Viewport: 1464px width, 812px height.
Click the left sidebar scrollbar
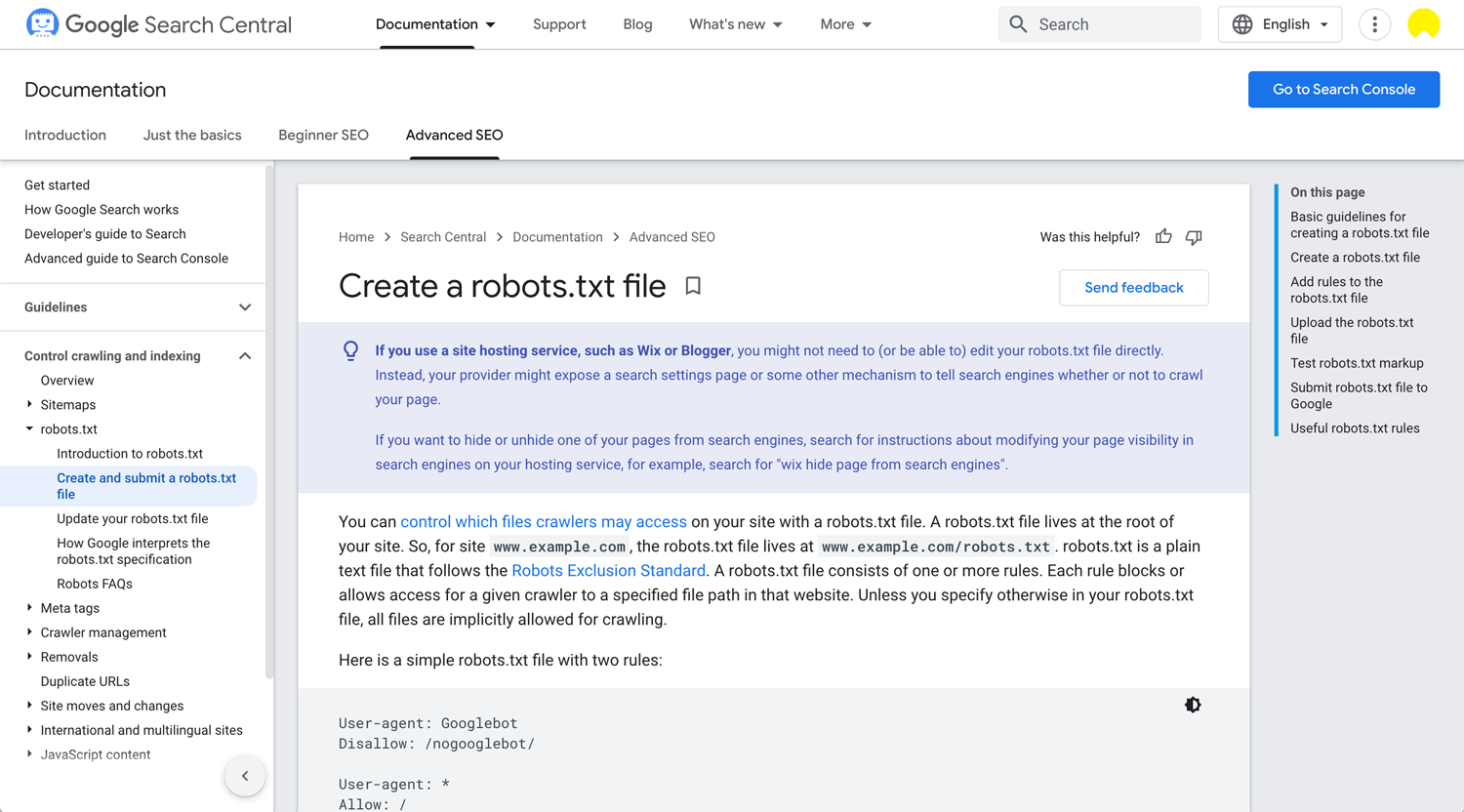click(x=269, y=422)
